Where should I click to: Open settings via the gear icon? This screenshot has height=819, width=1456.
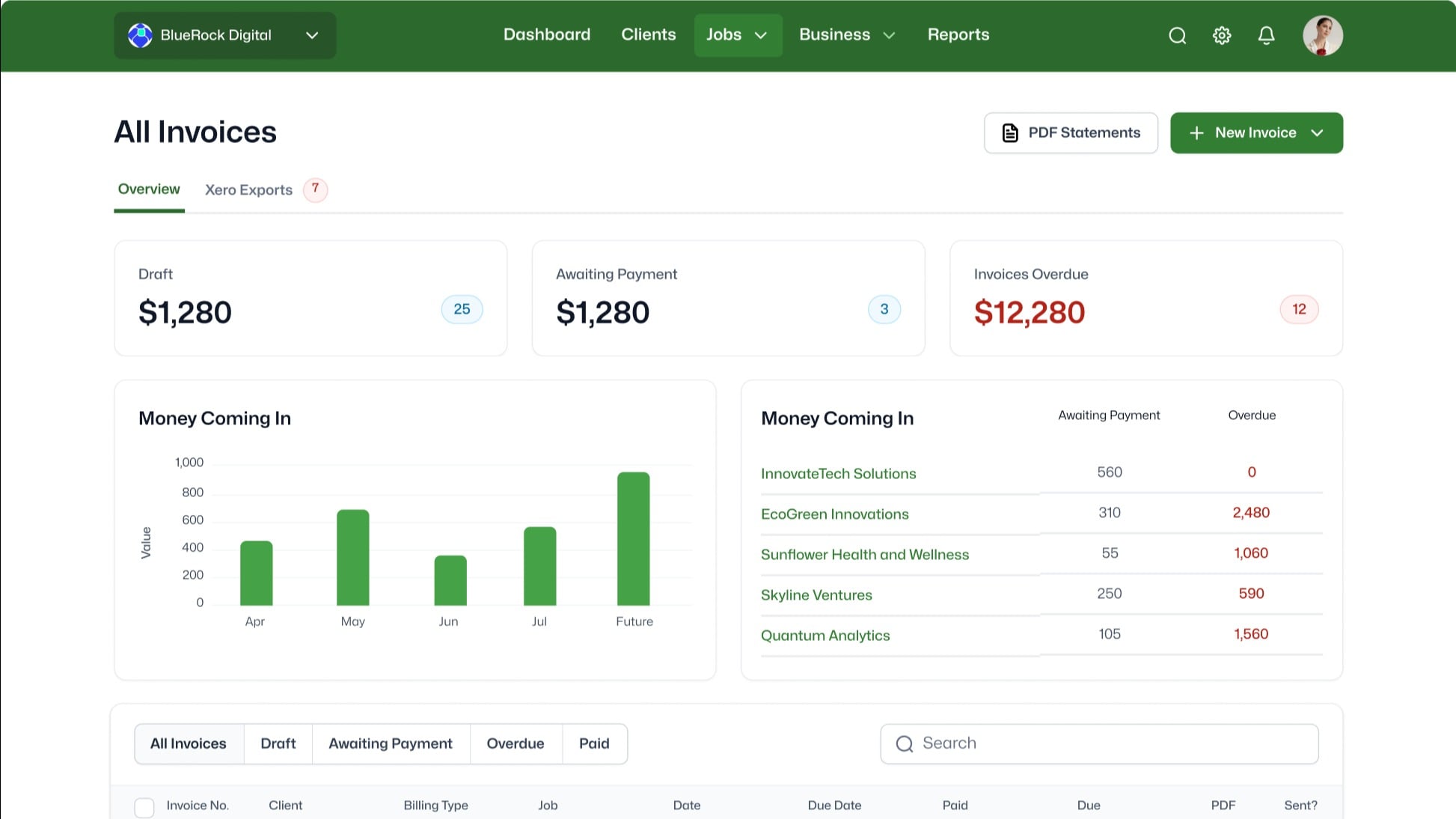click(1222, 35)
